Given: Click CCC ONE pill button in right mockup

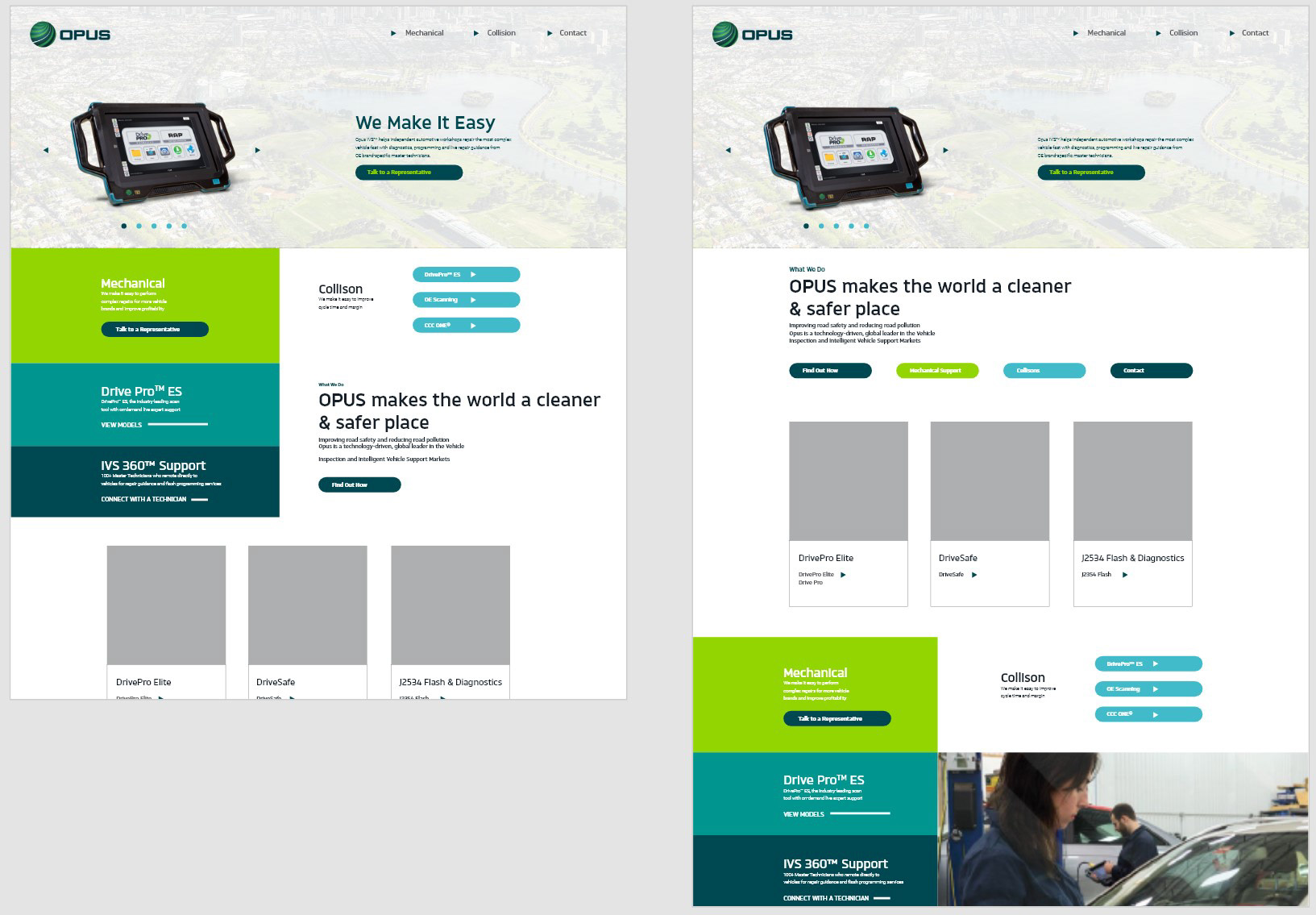Looking at the screenshot, I should point(1148,714).
